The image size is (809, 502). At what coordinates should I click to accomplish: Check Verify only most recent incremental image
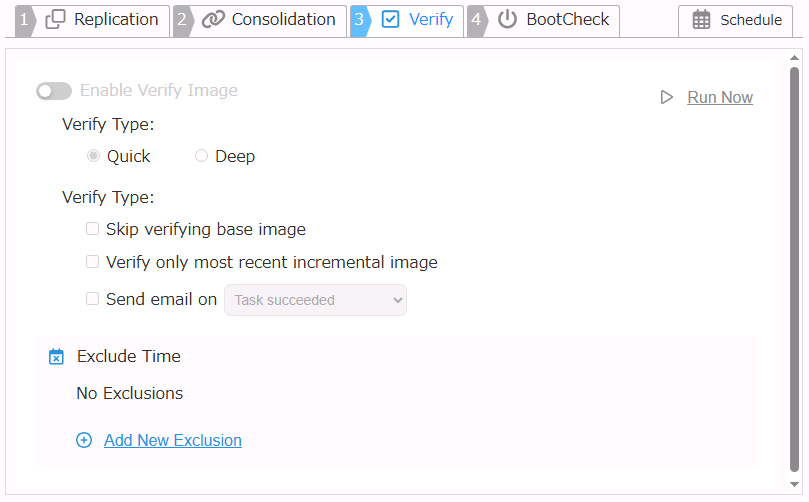(x=93, y=262)
